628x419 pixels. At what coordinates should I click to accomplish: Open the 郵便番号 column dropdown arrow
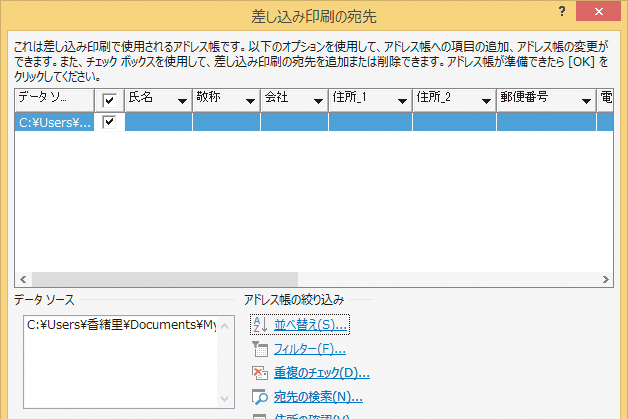coord(586,101)
